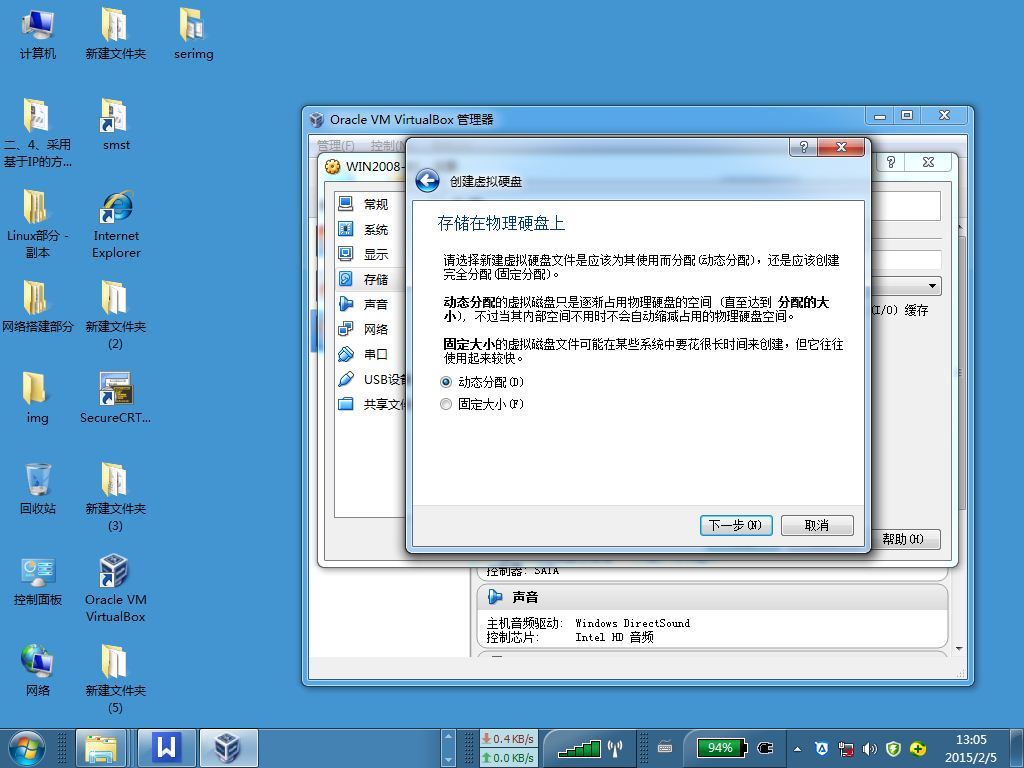1024x768 pixels.
Task: Select the 控制面板 desktop icon
Action: 37,580
